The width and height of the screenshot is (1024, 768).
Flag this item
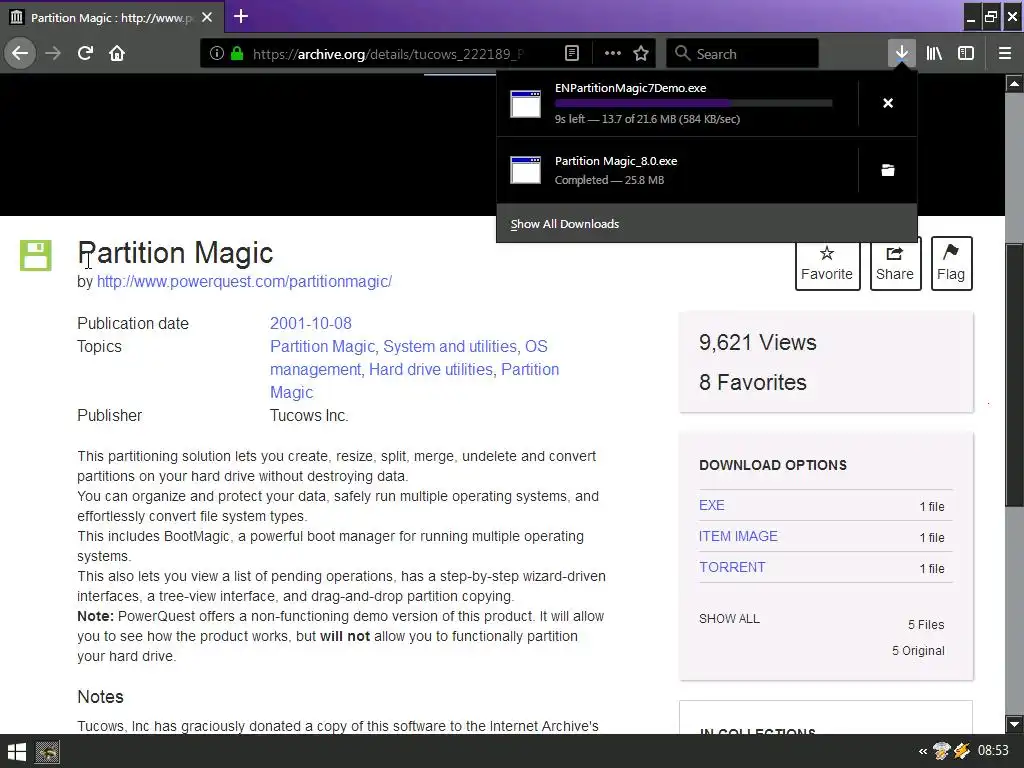pyautogui.click(x=952, y=264)
